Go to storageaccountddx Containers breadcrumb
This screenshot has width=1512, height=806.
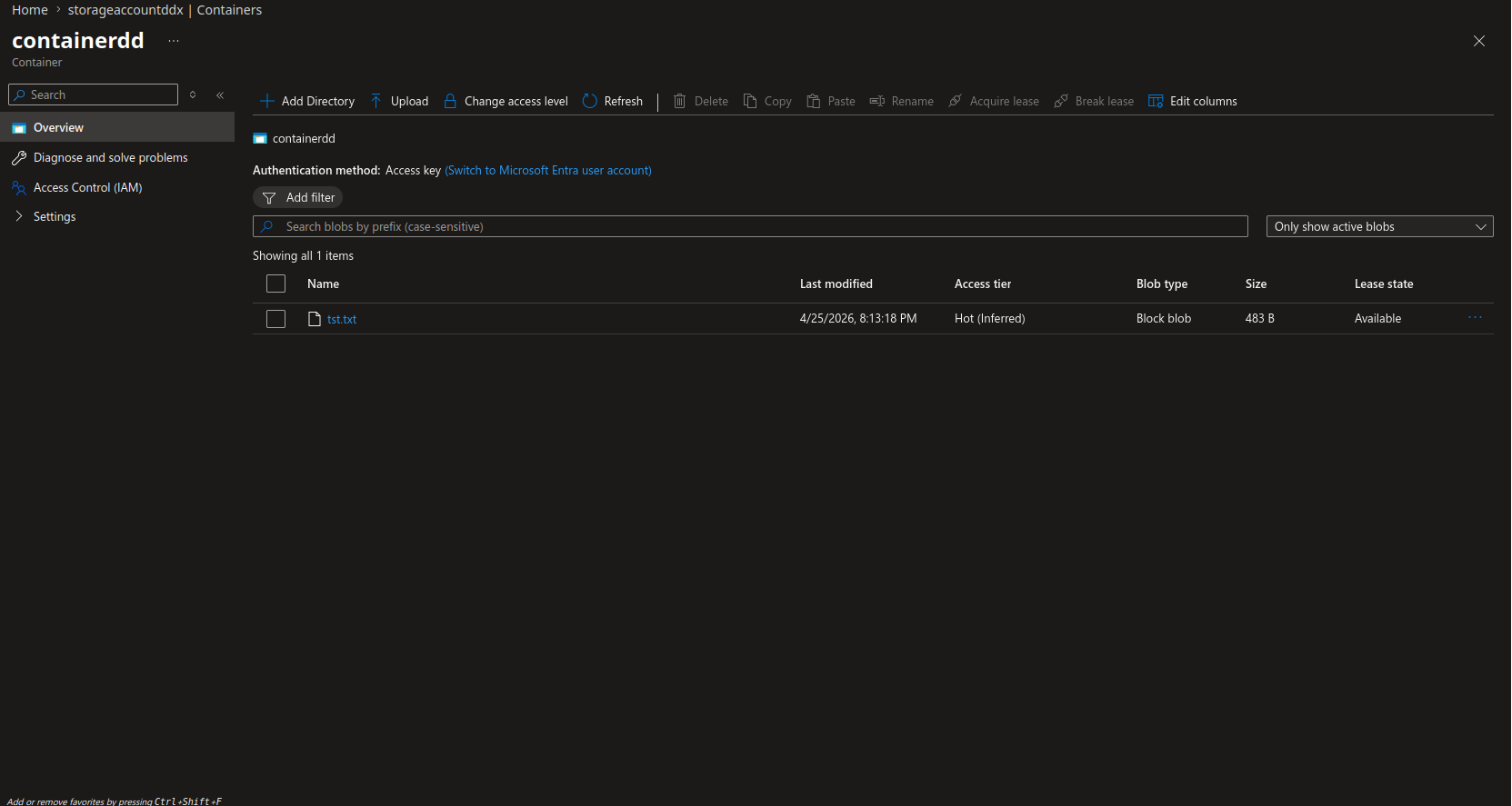click(165, 10)
